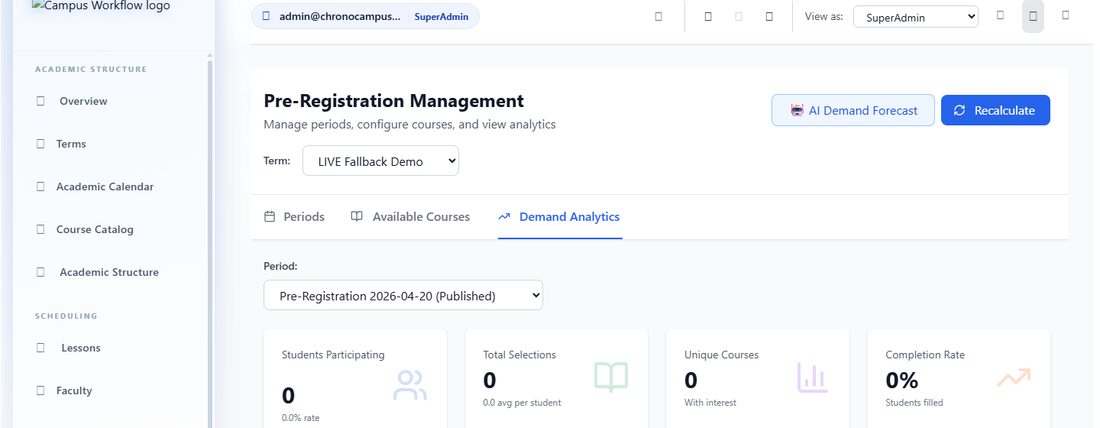Click the last icon at top-right of header
The height and width of the screenshot is (428, 1100).
pos(1066,15)
